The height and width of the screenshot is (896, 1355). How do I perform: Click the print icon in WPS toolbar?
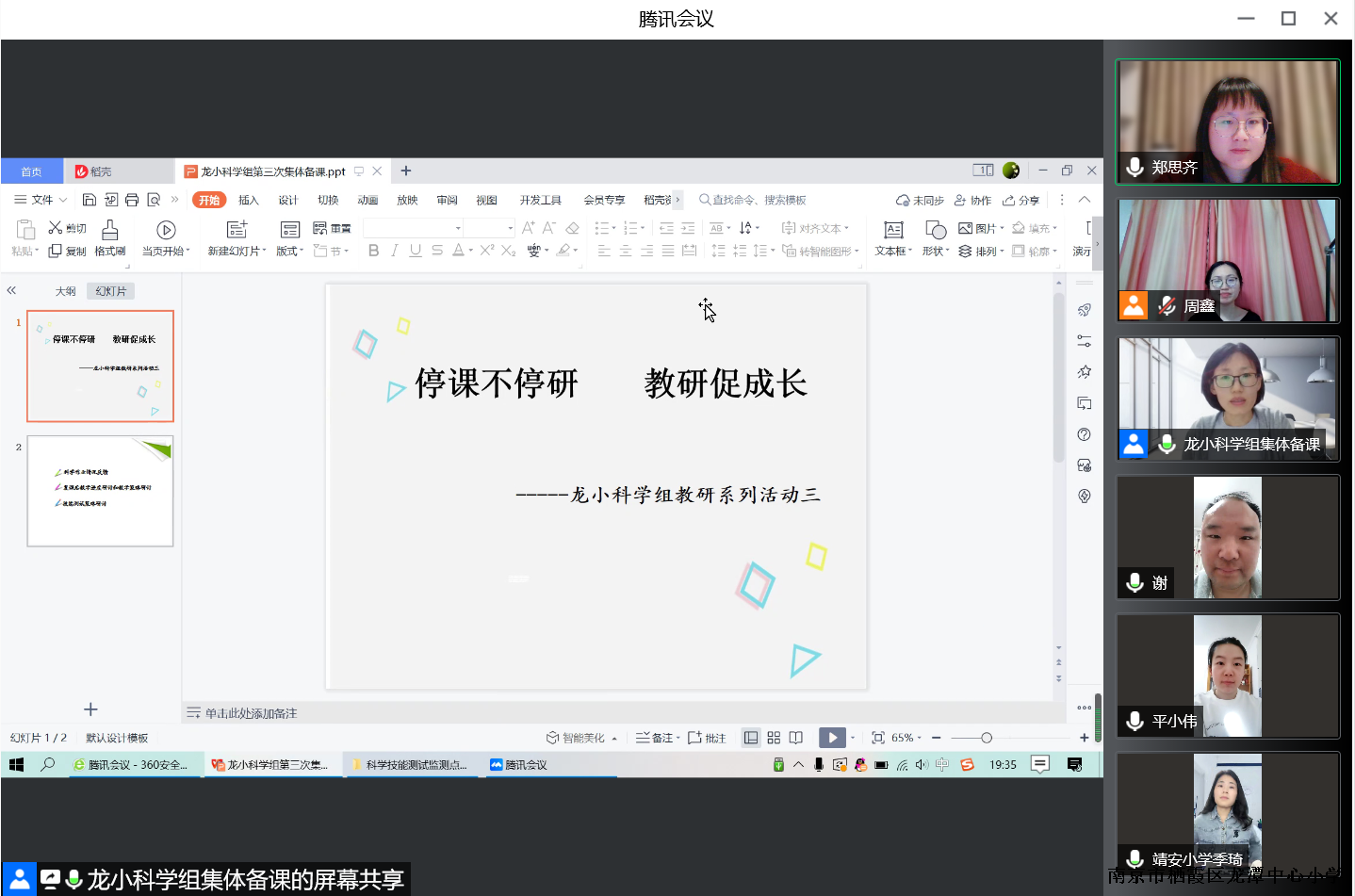pyautogui.click(x=132, y=200)
